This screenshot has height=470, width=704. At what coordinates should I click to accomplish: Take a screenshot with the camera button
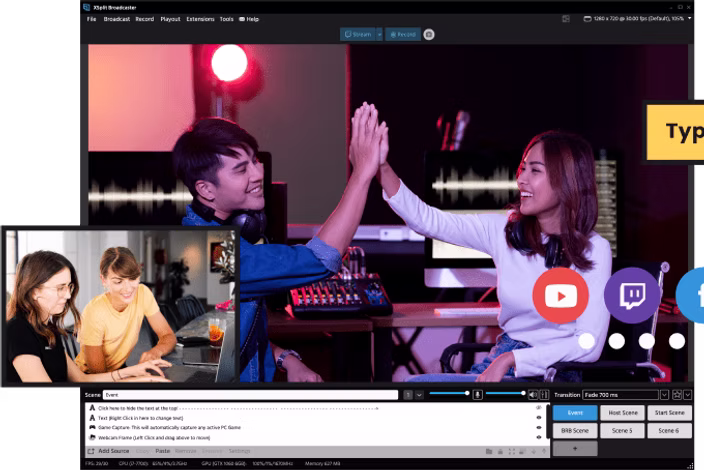pos(429,35)
